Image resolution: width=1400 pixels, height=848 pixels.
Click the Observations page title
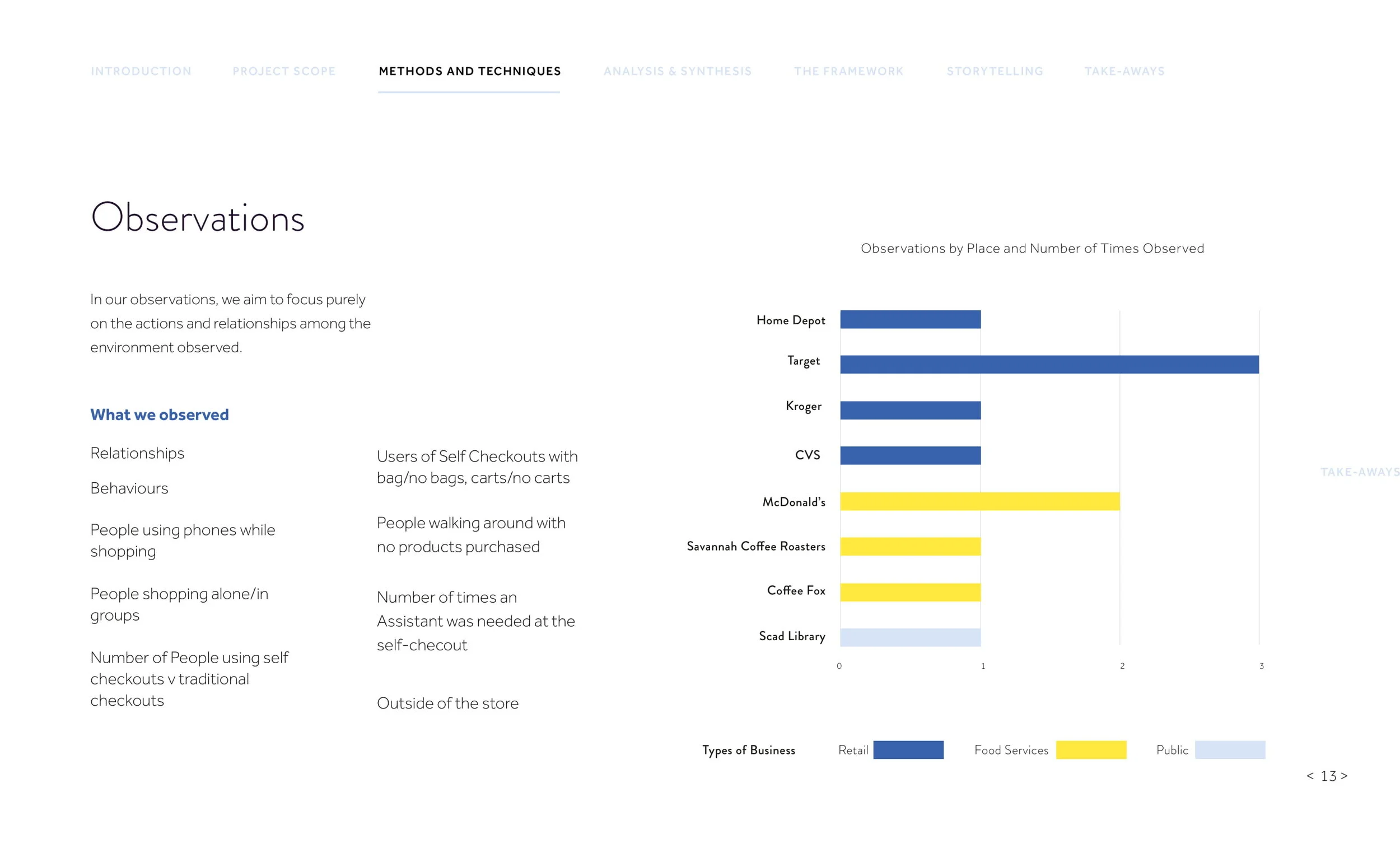click(198, 218)
